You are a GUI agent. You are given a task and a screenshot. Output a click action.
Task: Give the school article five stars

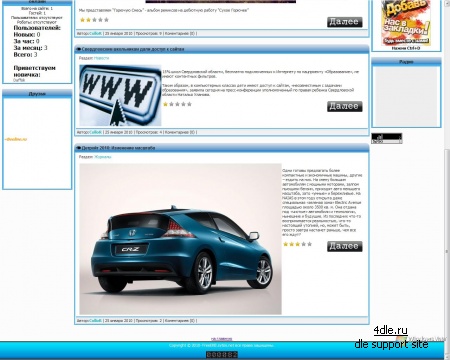pos(189,104)
